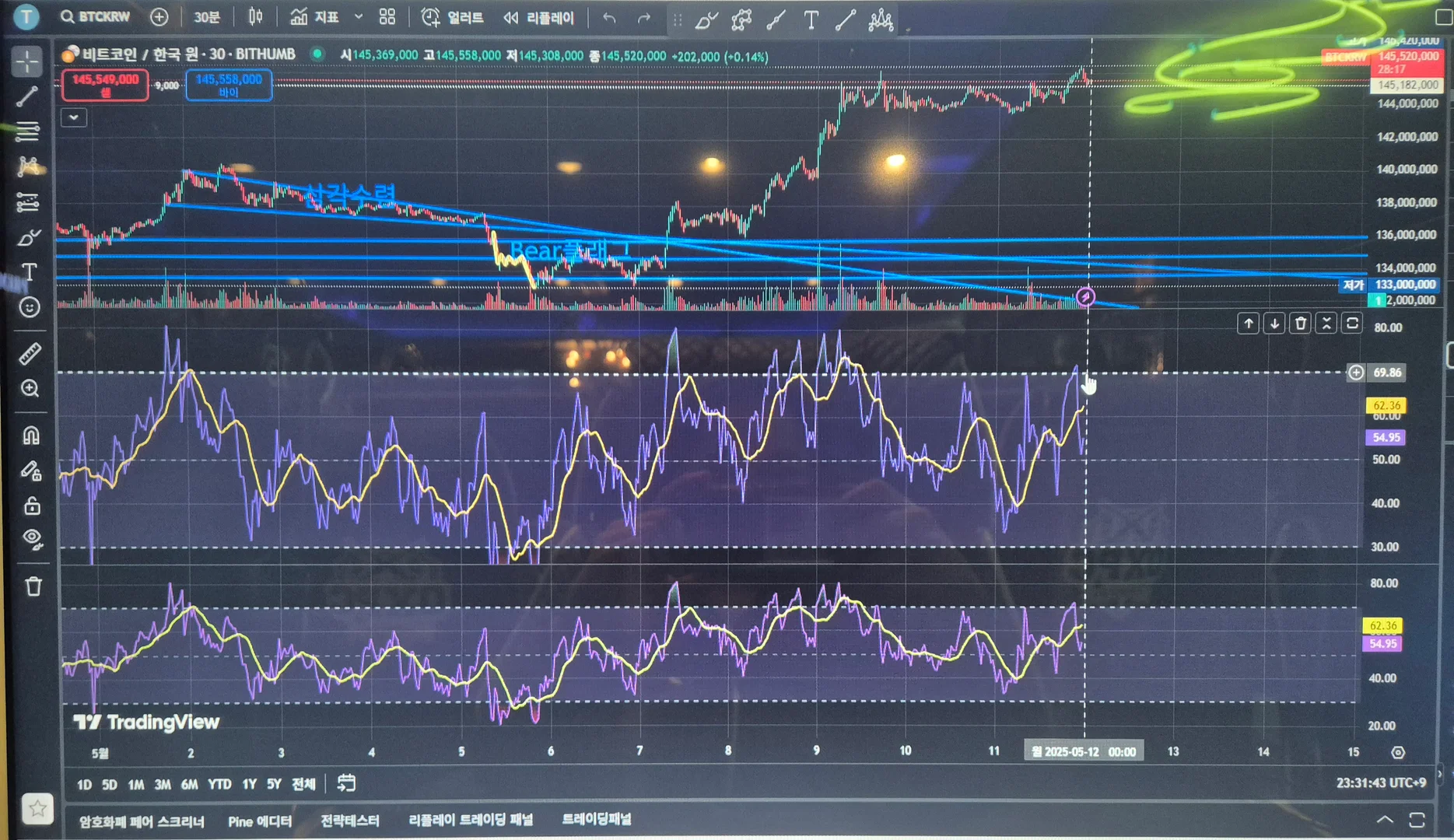Open the emoji icons tool

pyautogui.click(x=30, y=307)
